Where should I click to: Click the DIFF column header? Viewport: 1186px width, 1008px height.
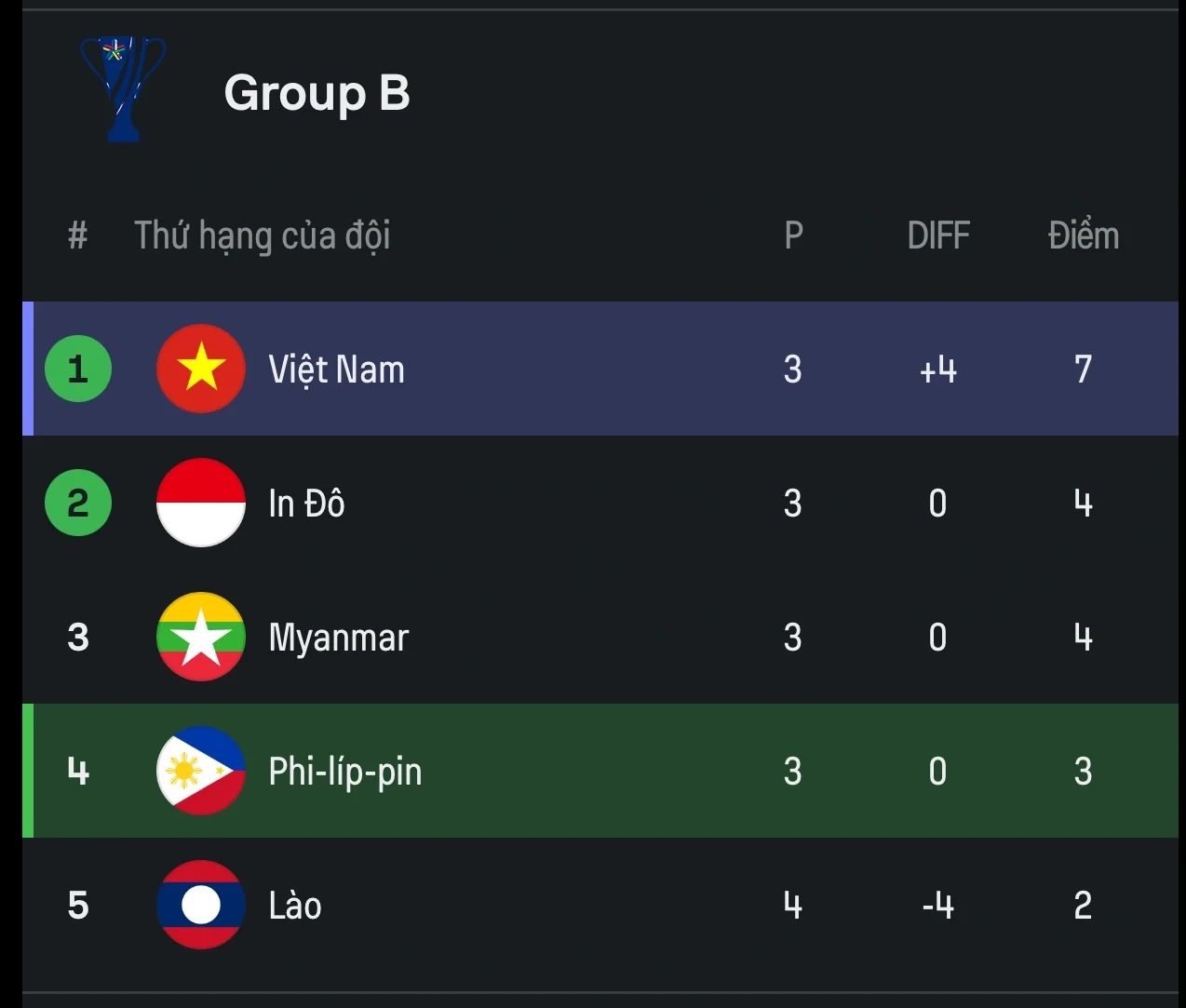pyautogui.click(x=938, y=235)
